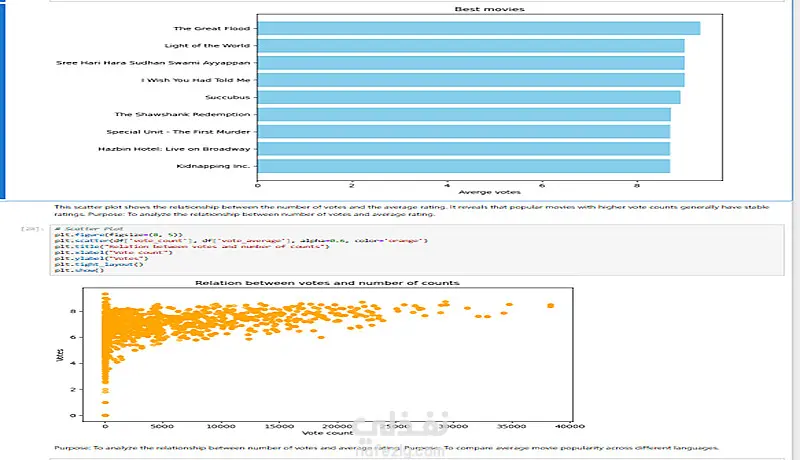This screenshot has width=800, height=460.
Task: Click the "Light of the World" bar label
Action: pyautogui.click(x=207, y=46)
